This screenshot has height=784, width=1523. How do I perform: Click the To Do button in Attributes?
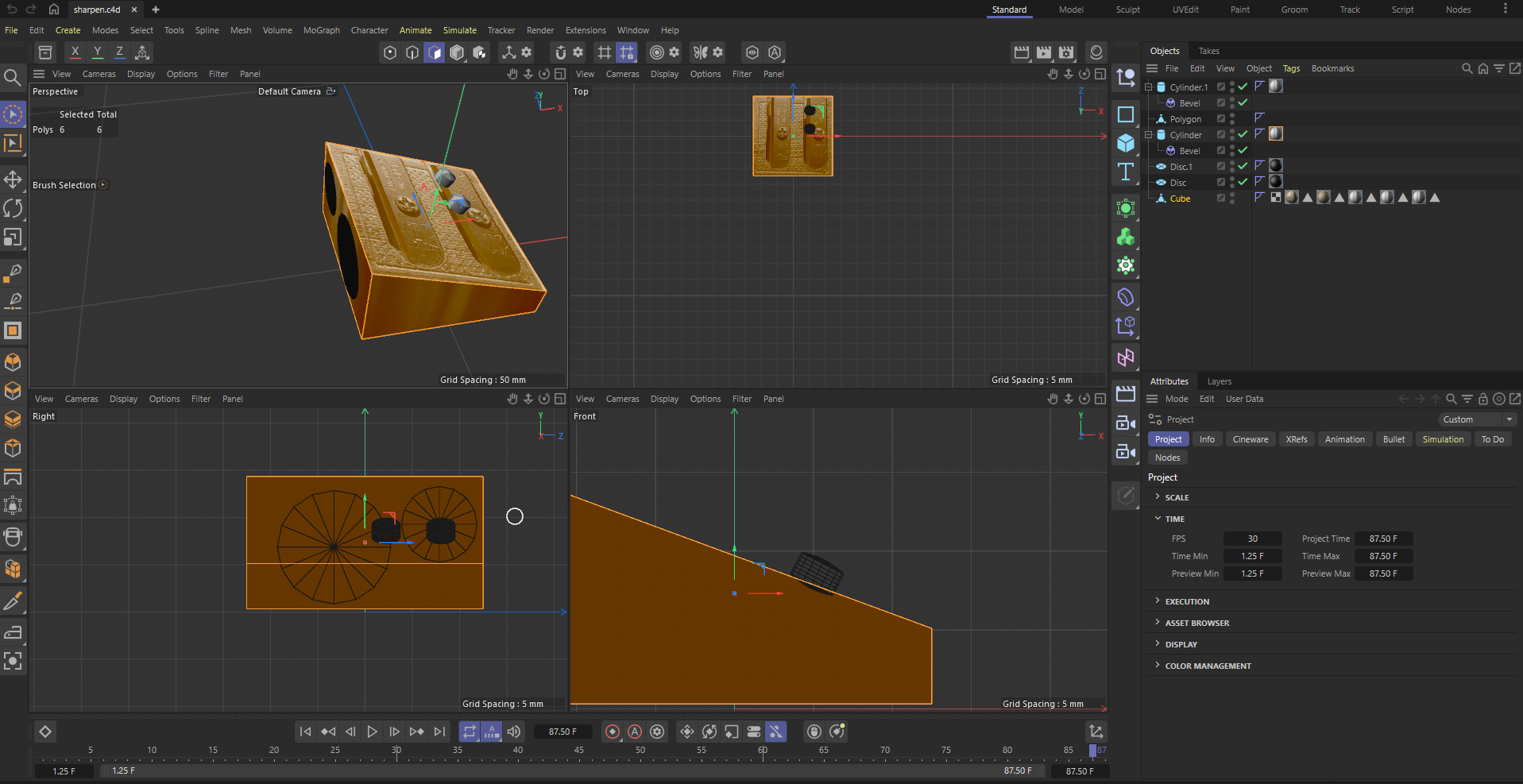point(1492,439)
